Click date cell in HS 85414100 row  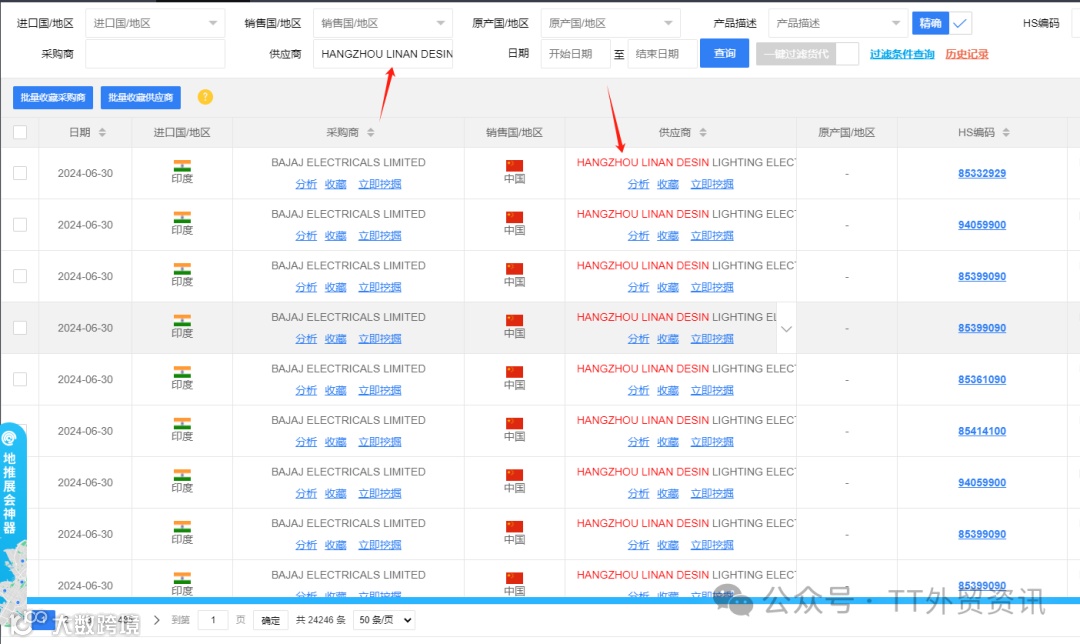[85, 431]
